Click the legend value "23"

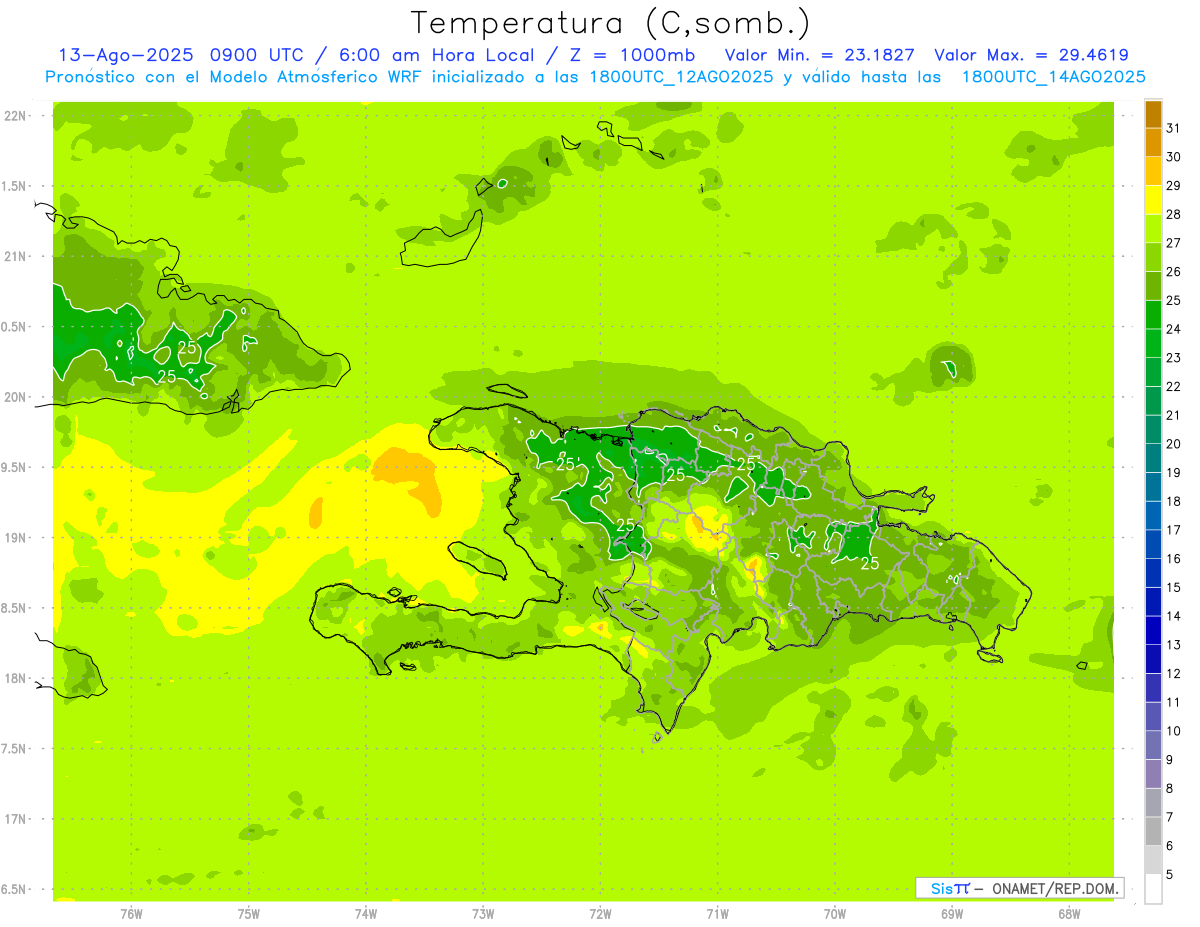coord(1174,358)
